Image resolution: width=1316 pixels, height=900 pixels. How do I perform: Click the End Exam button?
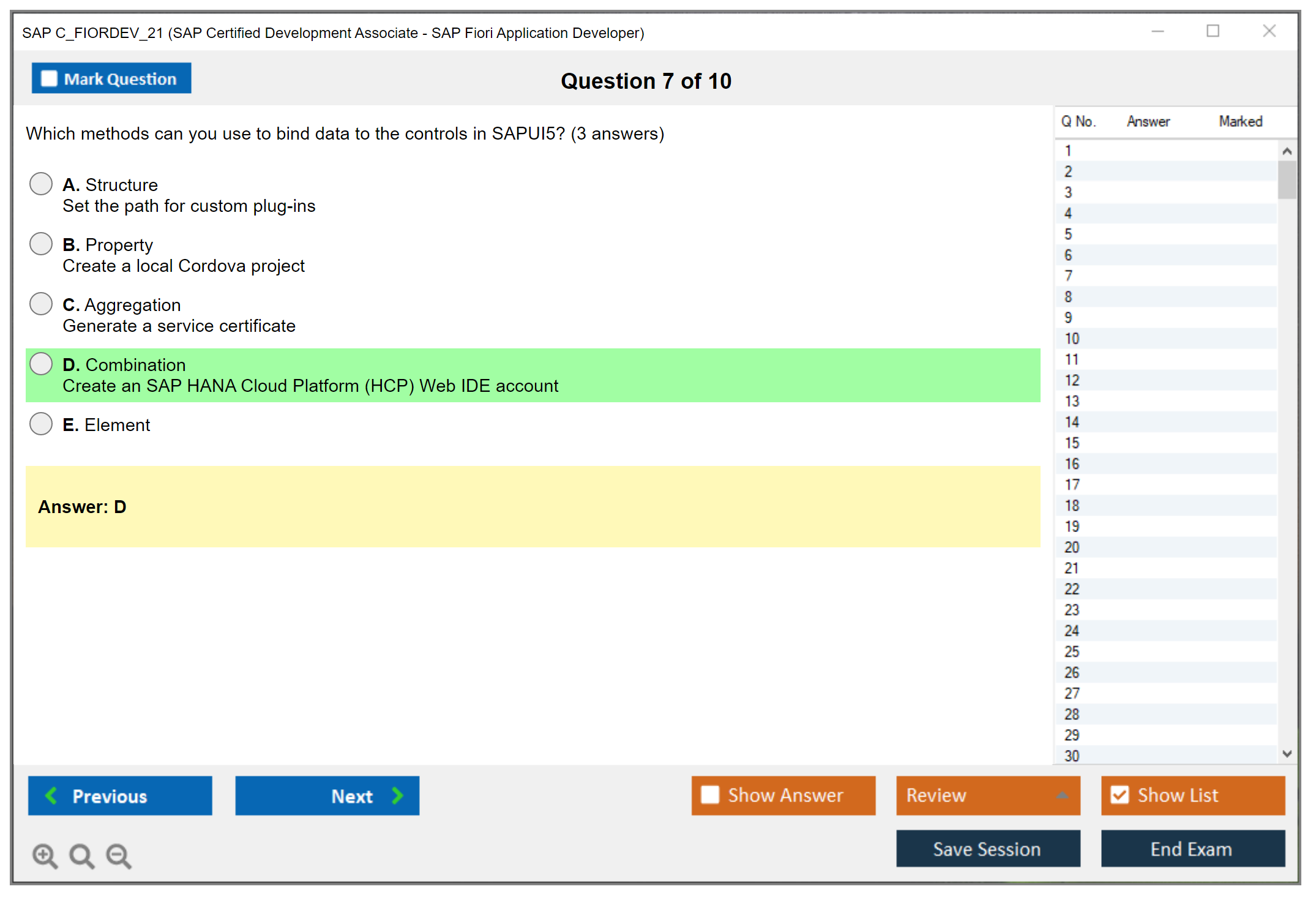(1192, 849)
